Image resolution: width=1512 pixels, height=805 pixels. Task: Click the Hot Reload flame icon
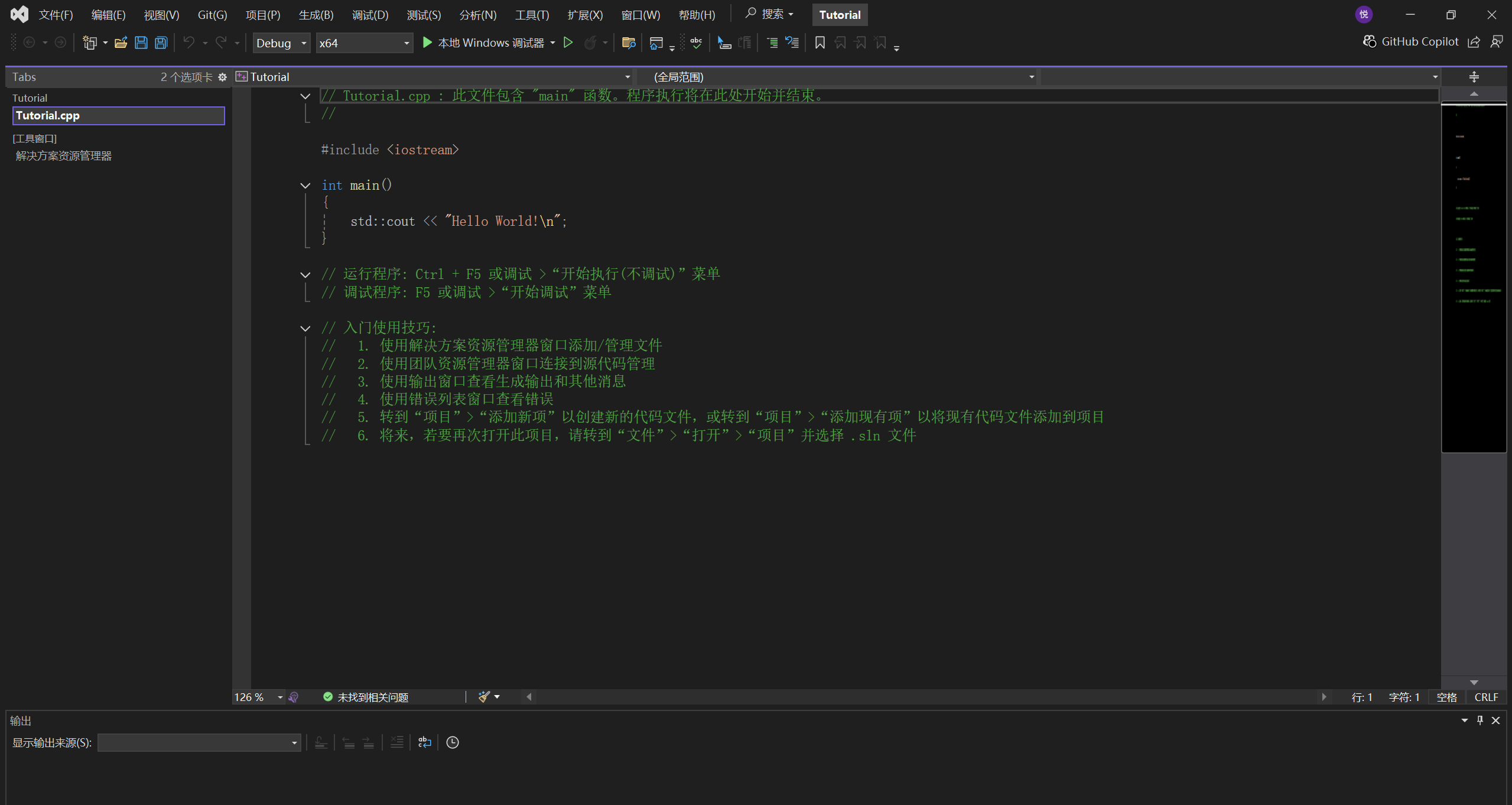(x=590, y=43)
